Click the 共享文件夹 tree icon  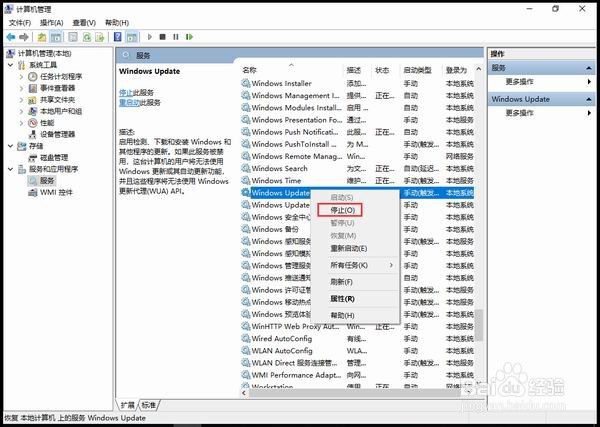[x=33, y=100]
